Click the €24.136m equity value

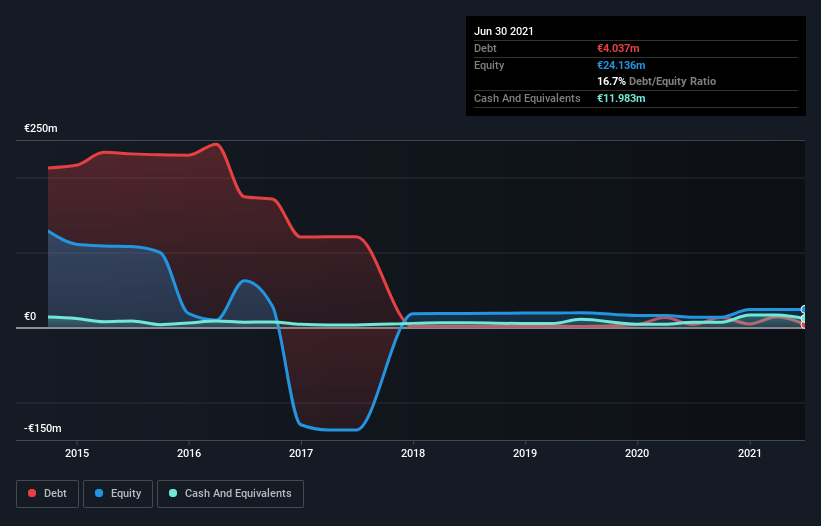point(622,65)
